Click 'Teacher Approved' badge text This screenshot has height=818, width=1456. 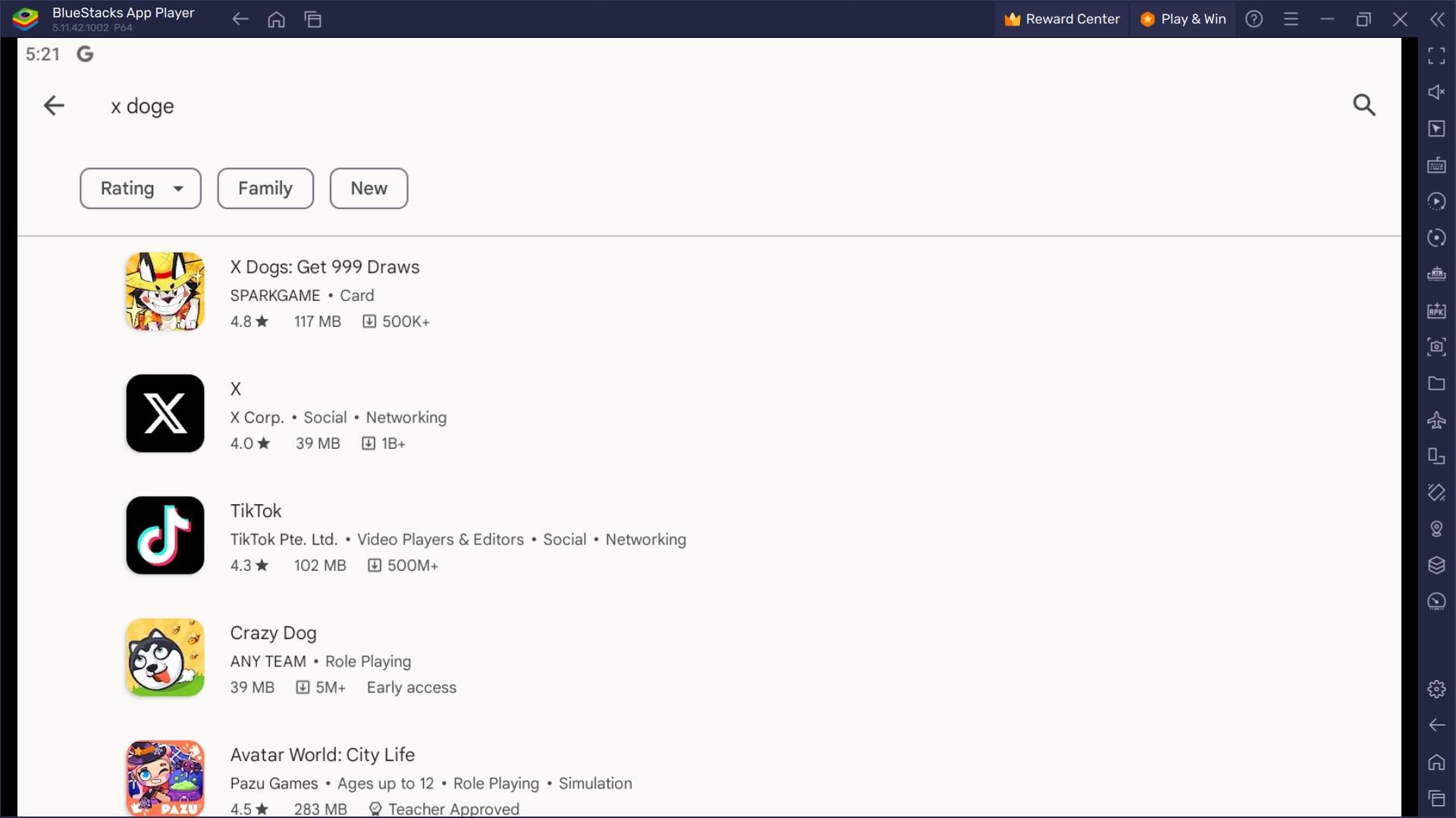pyautogui.click(x=453, y=809)
